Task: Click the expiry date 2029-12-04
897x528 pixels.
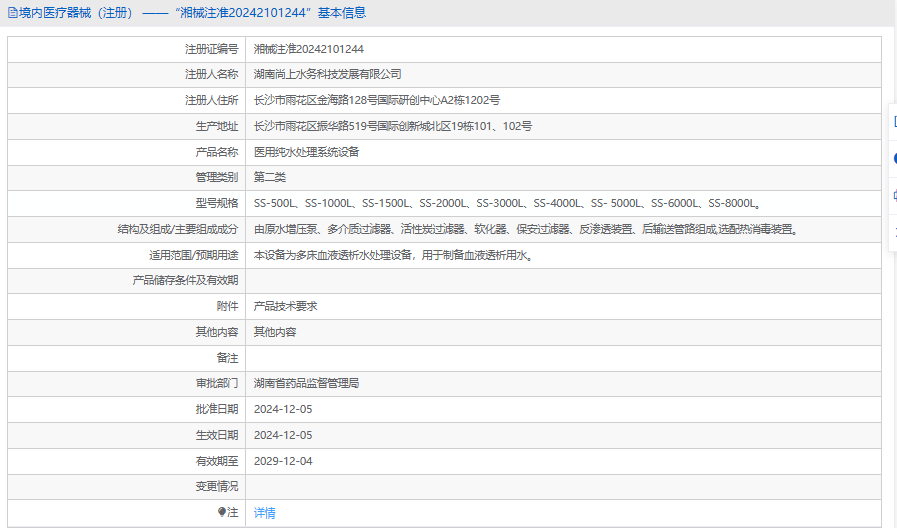Action: click(283, 460)
